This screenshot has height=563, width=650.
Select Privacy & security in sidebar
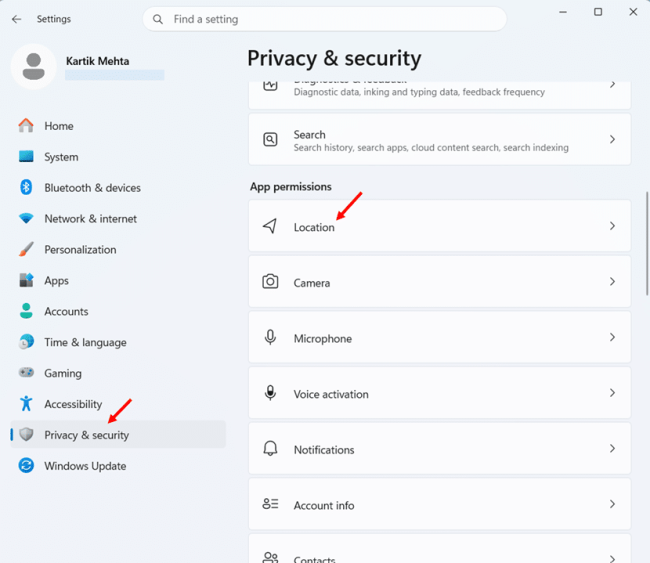click(118, 434)
